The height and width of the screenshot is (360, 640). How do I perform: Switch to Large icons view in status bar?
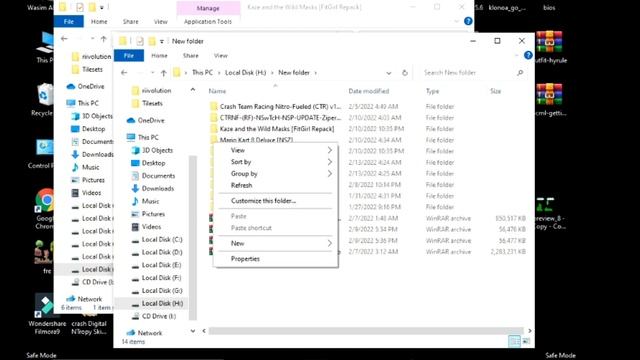527,341
